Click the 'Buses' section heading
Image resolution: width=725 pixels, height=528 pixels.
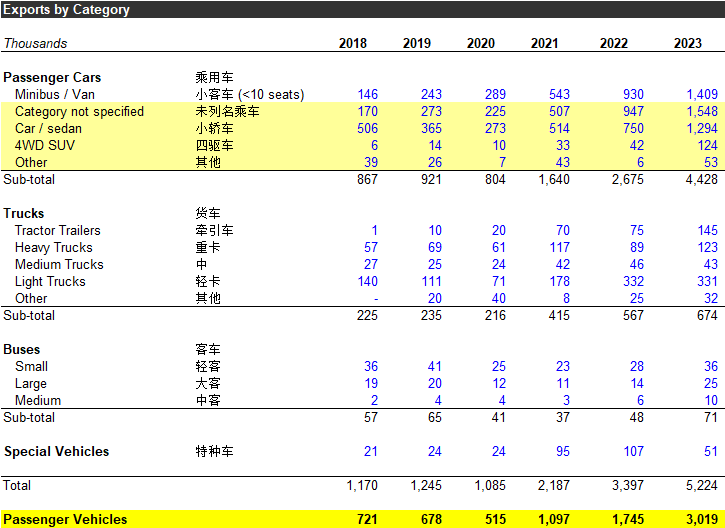click(x=21, y=350)
